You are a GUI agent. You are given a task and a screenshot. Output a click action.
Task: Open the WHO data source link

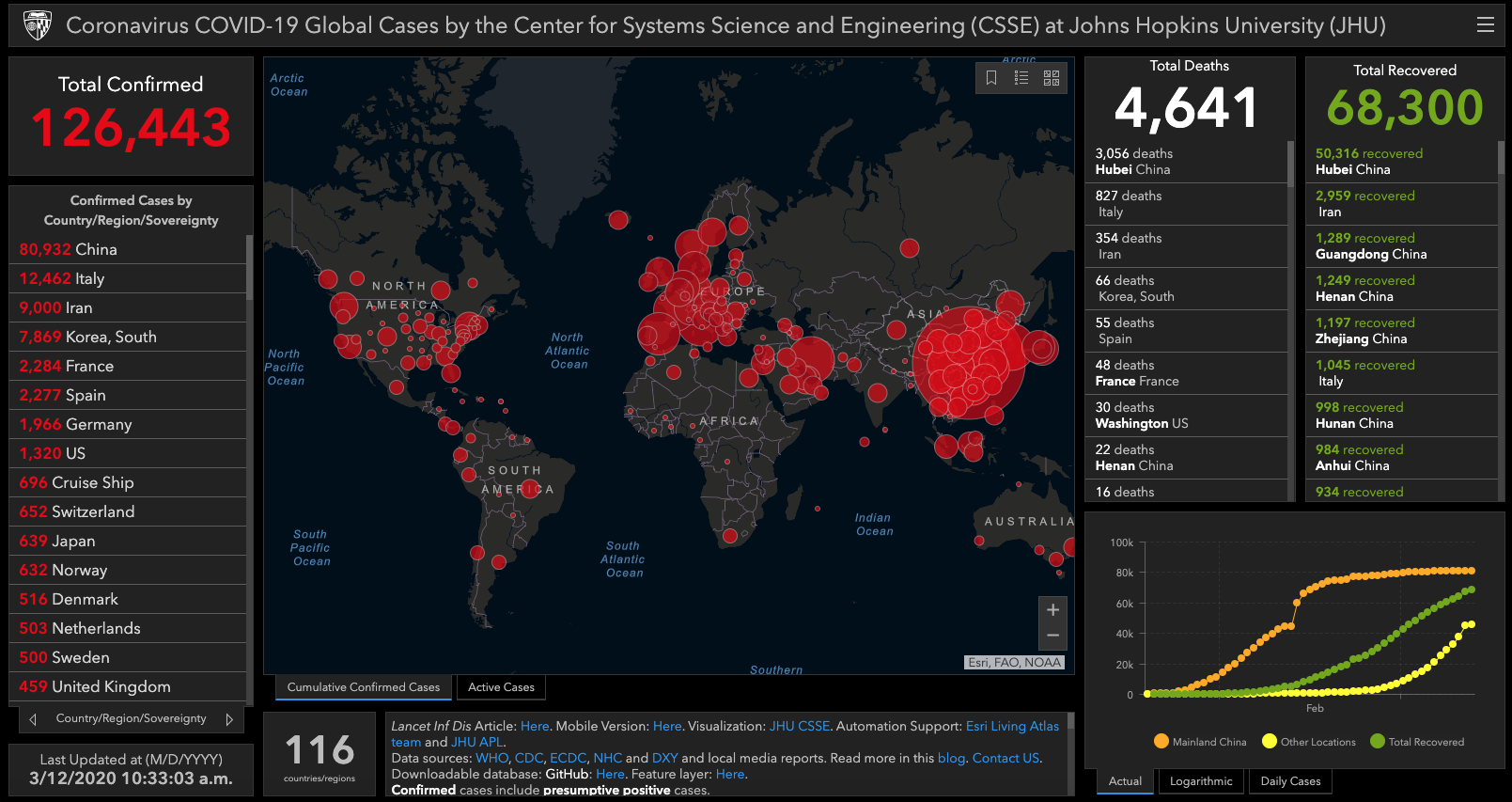(x=492, y=758)
